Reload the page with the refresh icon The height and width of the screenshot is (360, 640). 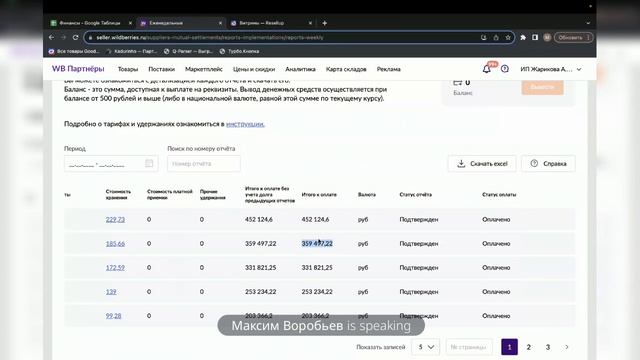(x=76, y=37)
